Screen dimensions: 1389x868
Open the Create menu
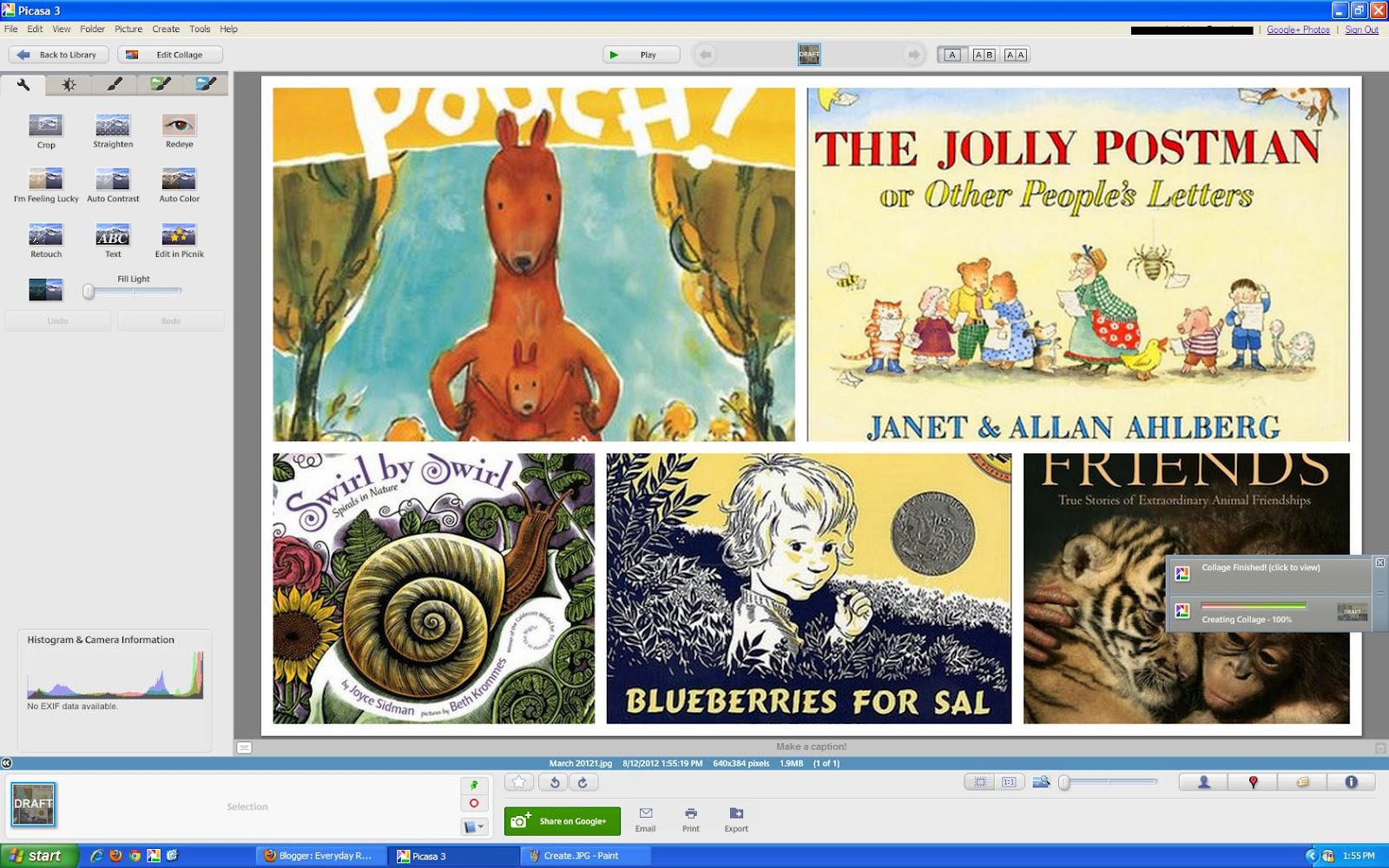click(x=166, y=29)
